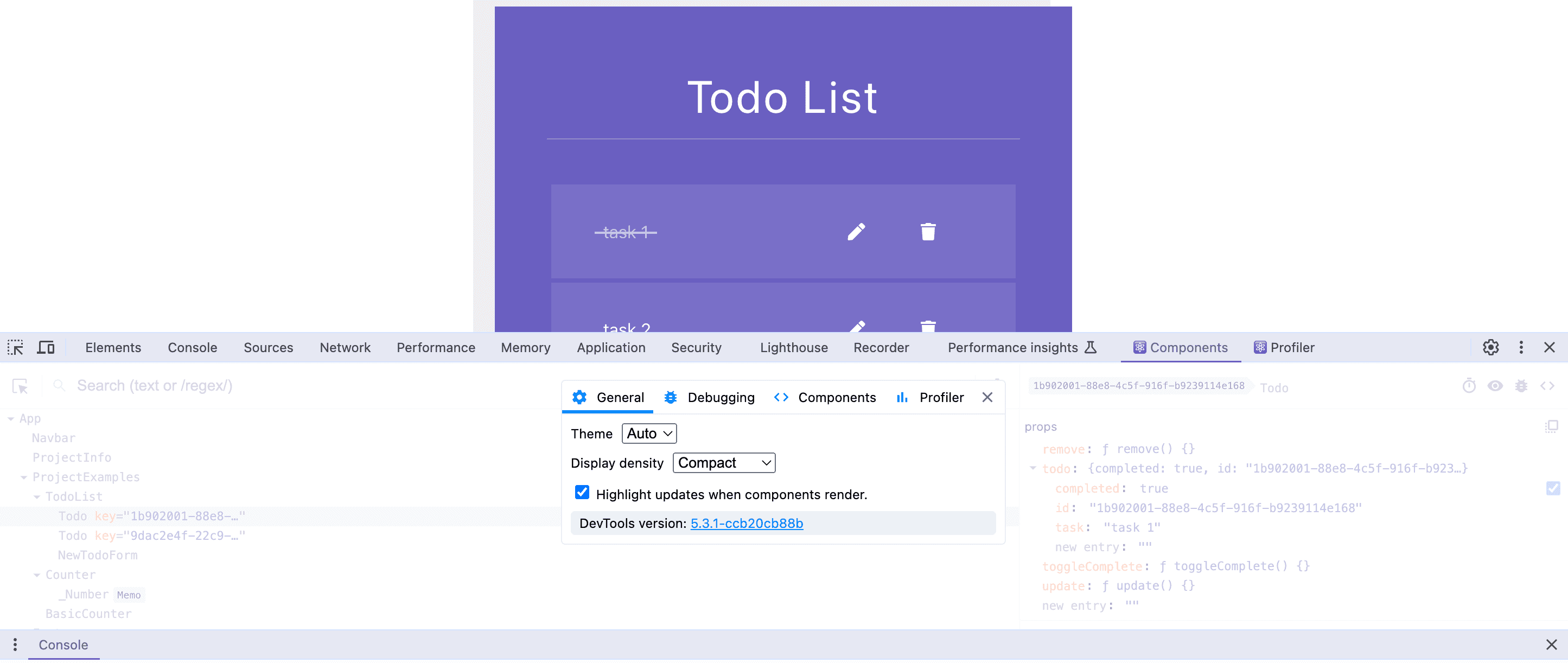Click the trash icon for task 1
Image resolution: width=1568 pixels, height=663 pixels.
928,232
